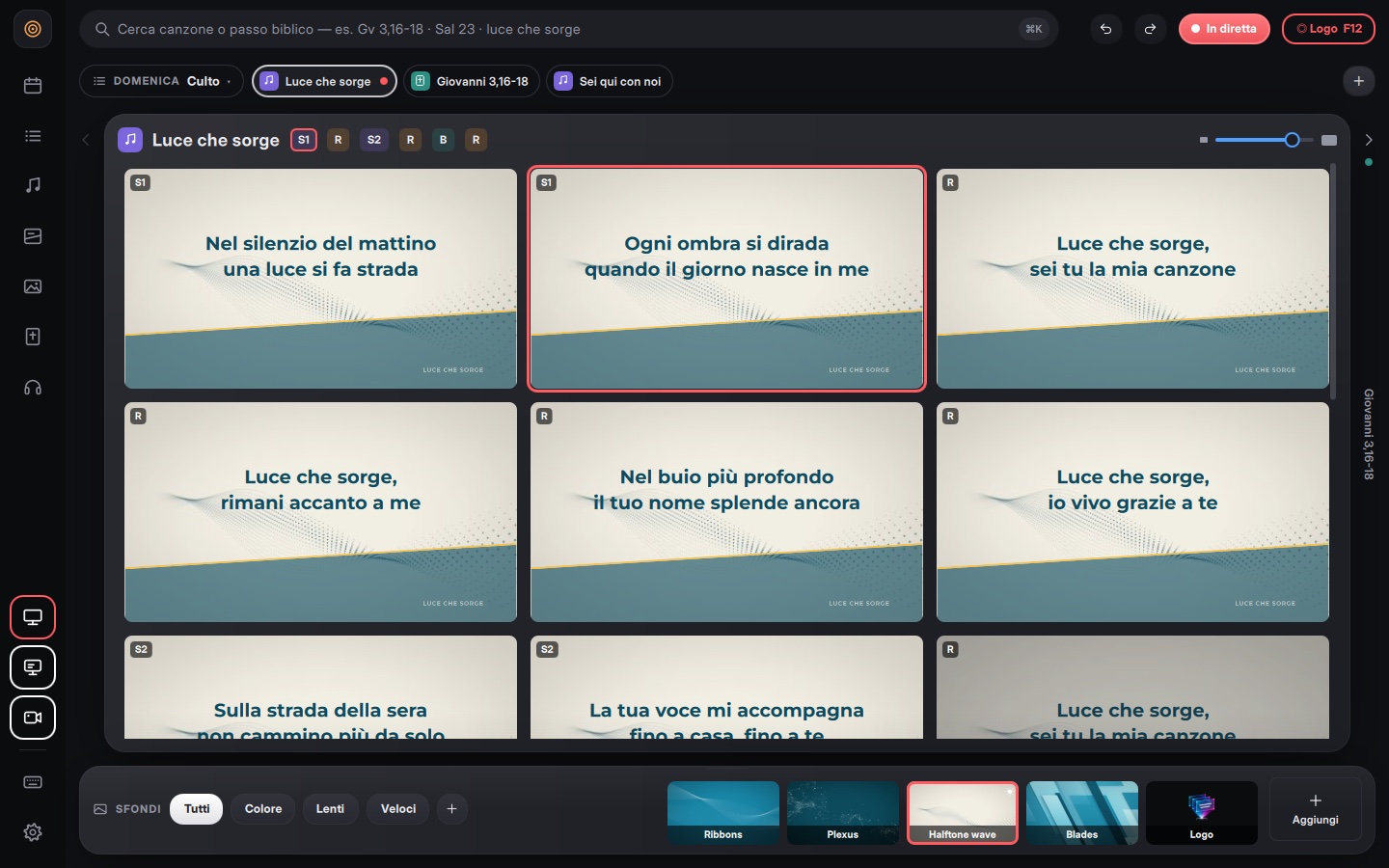Screen dimensions: 1389x868
Task: Toggle the camera video output
Action: [x=33, y=718]
